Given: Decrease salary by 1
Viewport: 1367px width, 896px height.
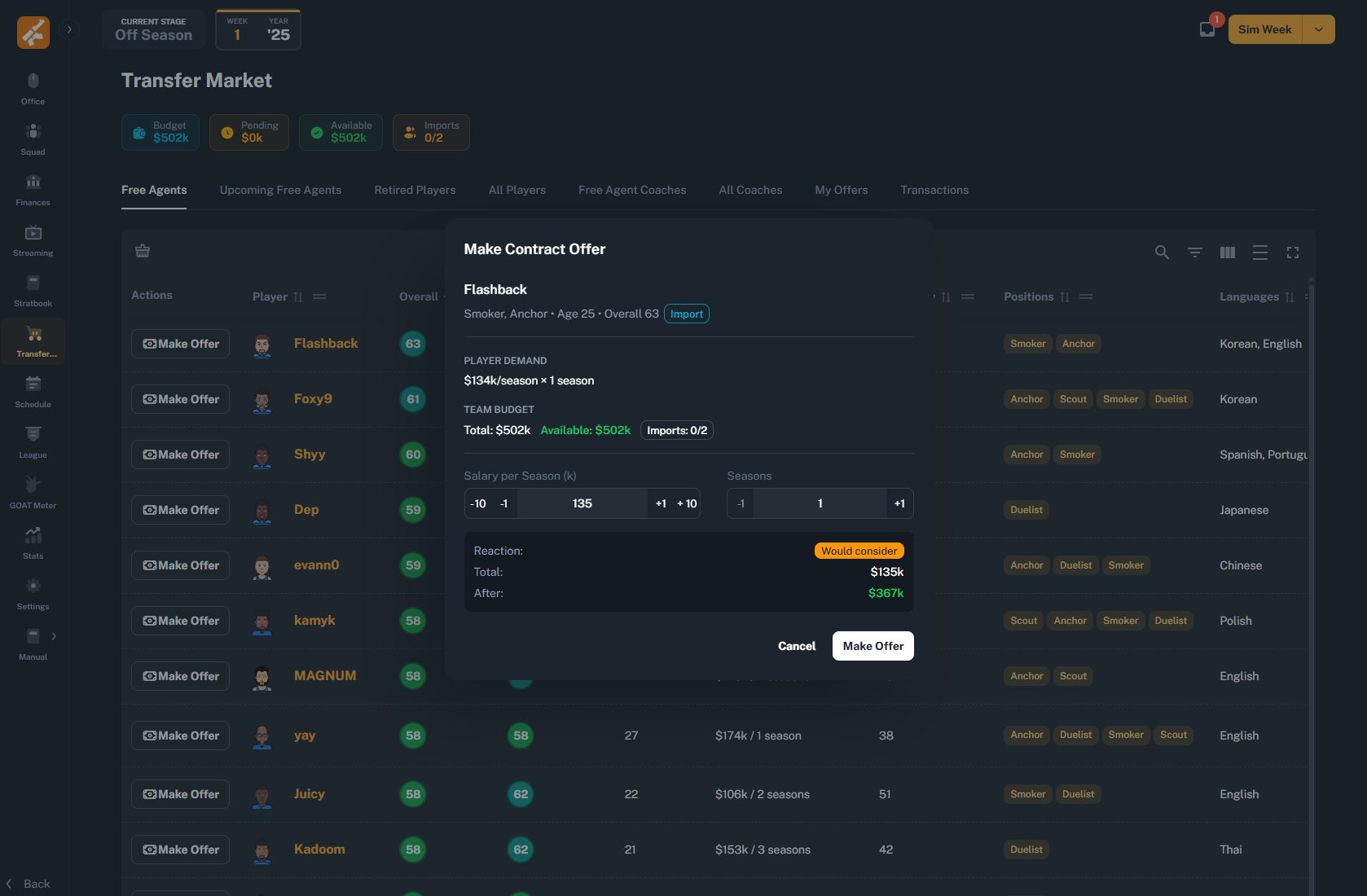Looking at the screenshot, I should (503, 503).
